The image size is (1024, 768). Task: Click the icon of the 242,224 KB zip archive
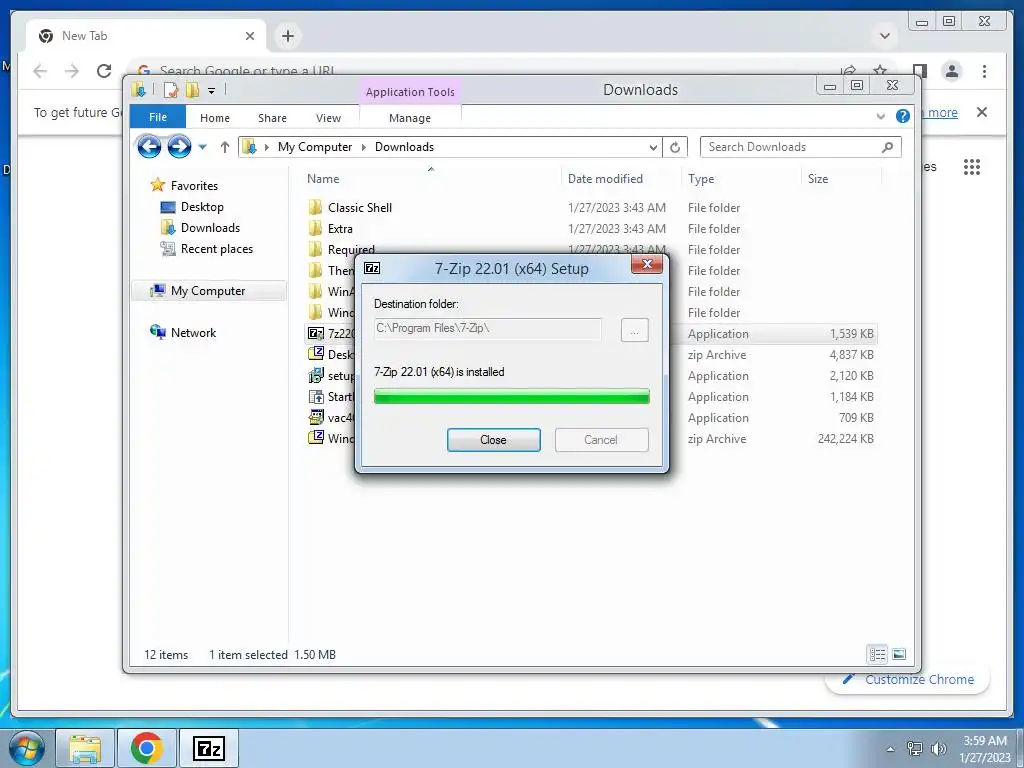click(x=315, y=438)
